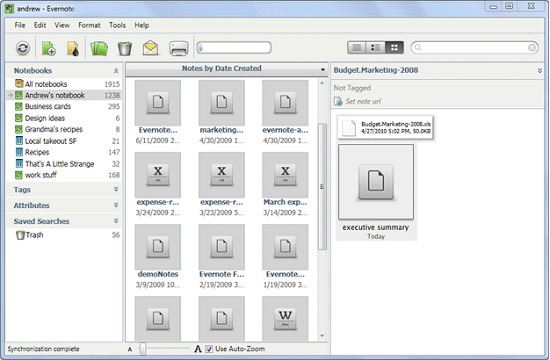Viewport: 550px width, 360px height.
Task: Open the View menu
Action: 62,25
